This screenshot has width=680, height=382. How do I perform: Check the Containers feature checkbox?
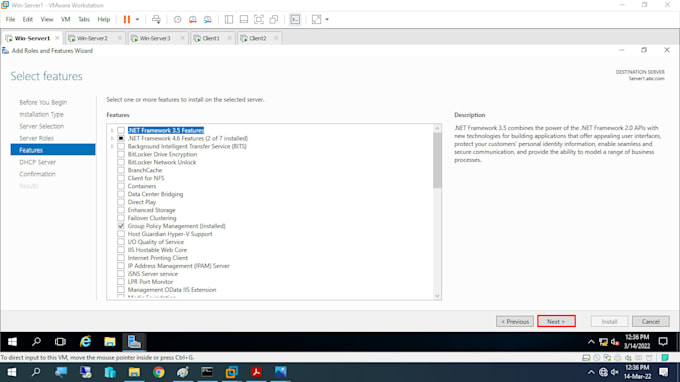pyautogui.click(x=121, y=186)
